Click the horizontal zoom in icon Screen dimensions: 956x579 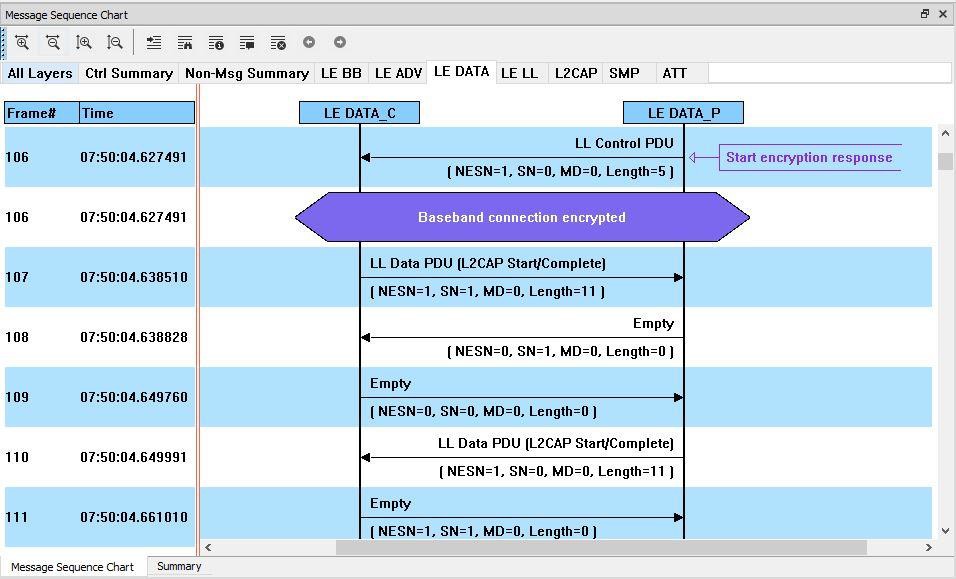click(22, 42)
